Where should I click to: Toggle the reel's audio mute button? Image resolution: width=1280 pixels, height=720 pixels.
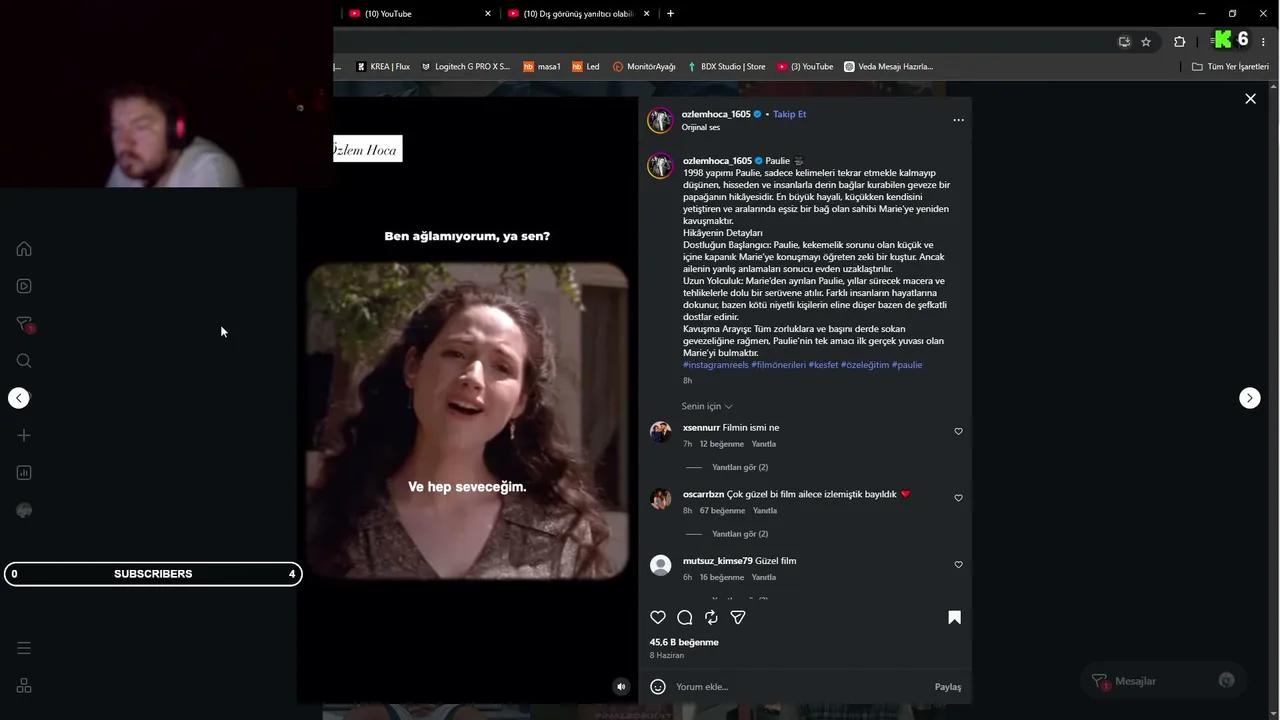(621, 686)
